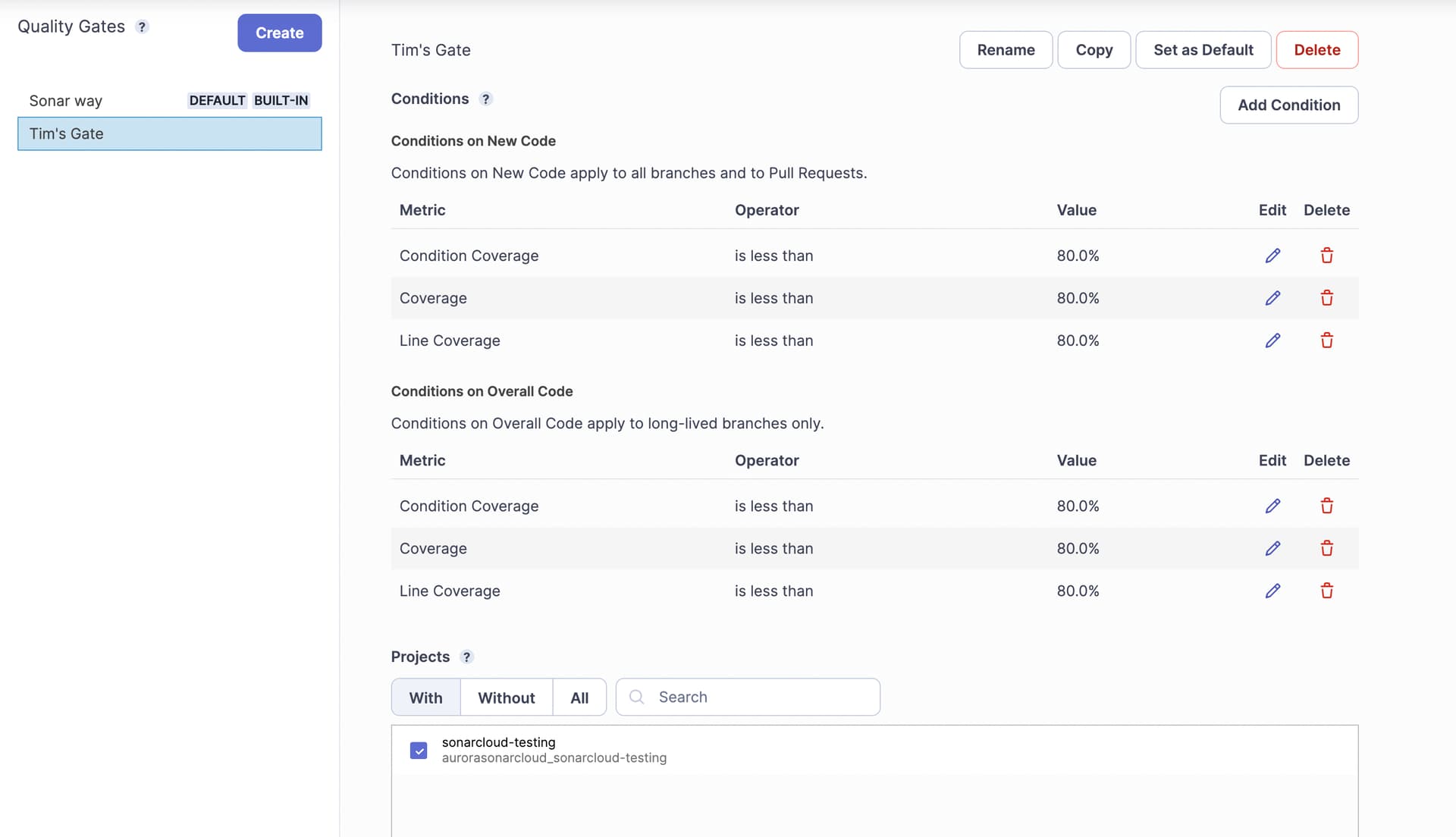Delete the New Code Line Coverage condition
1456x837 pixels.
(x=1326, y=340)
